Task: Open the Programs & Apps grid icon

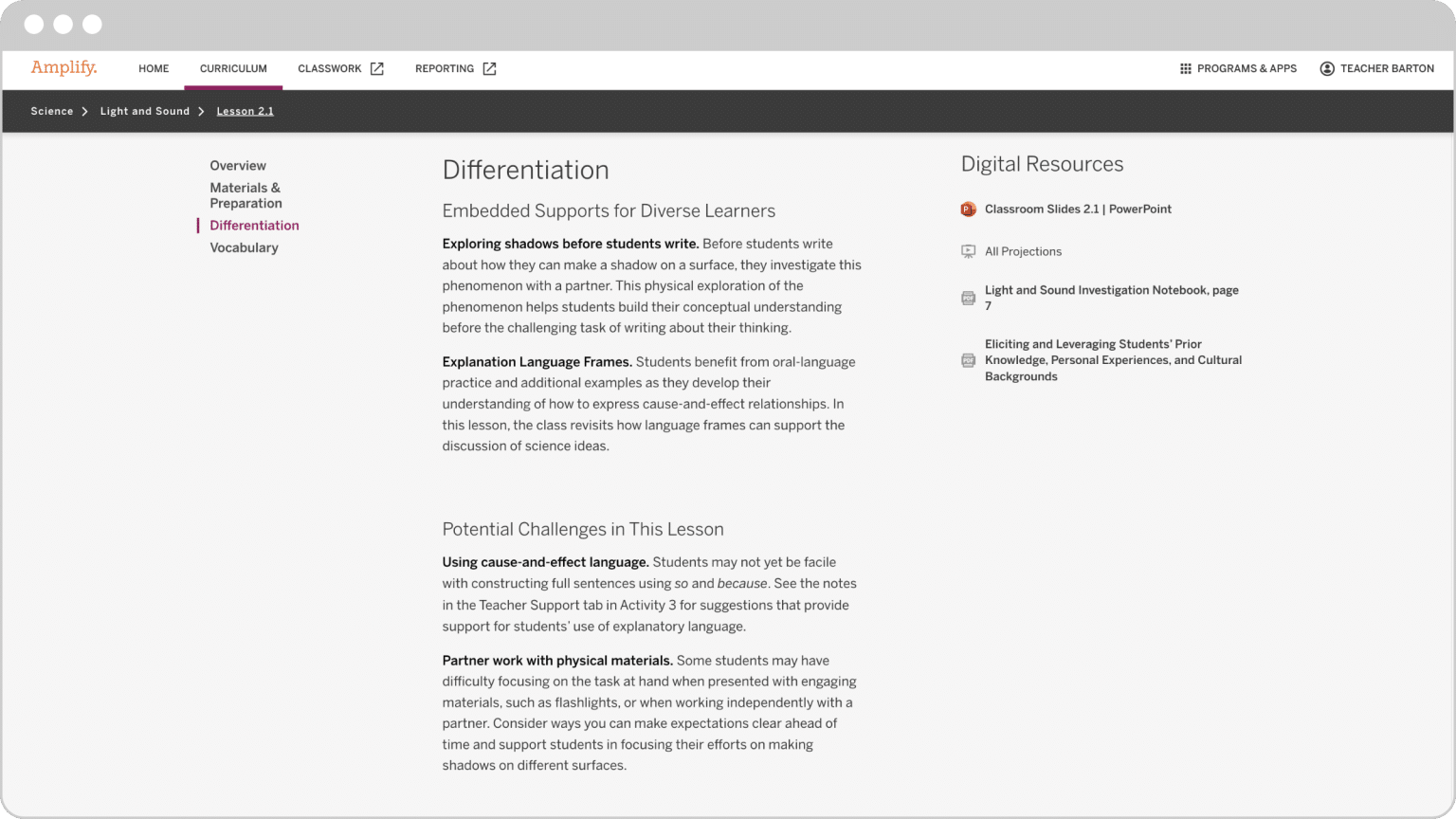Action: click(x=1185, y=68)
